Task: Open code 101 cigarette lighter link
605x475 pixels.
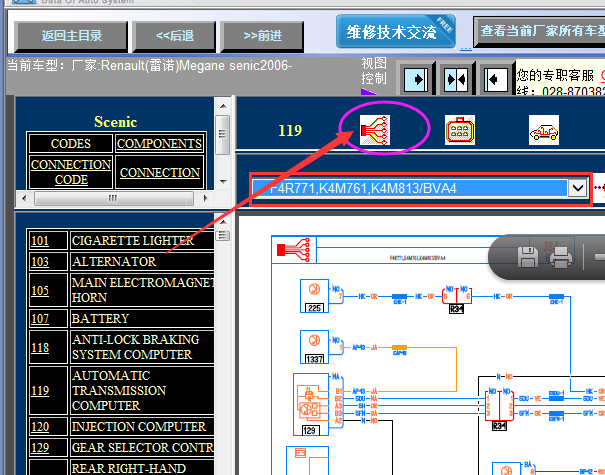Action: 40,241
